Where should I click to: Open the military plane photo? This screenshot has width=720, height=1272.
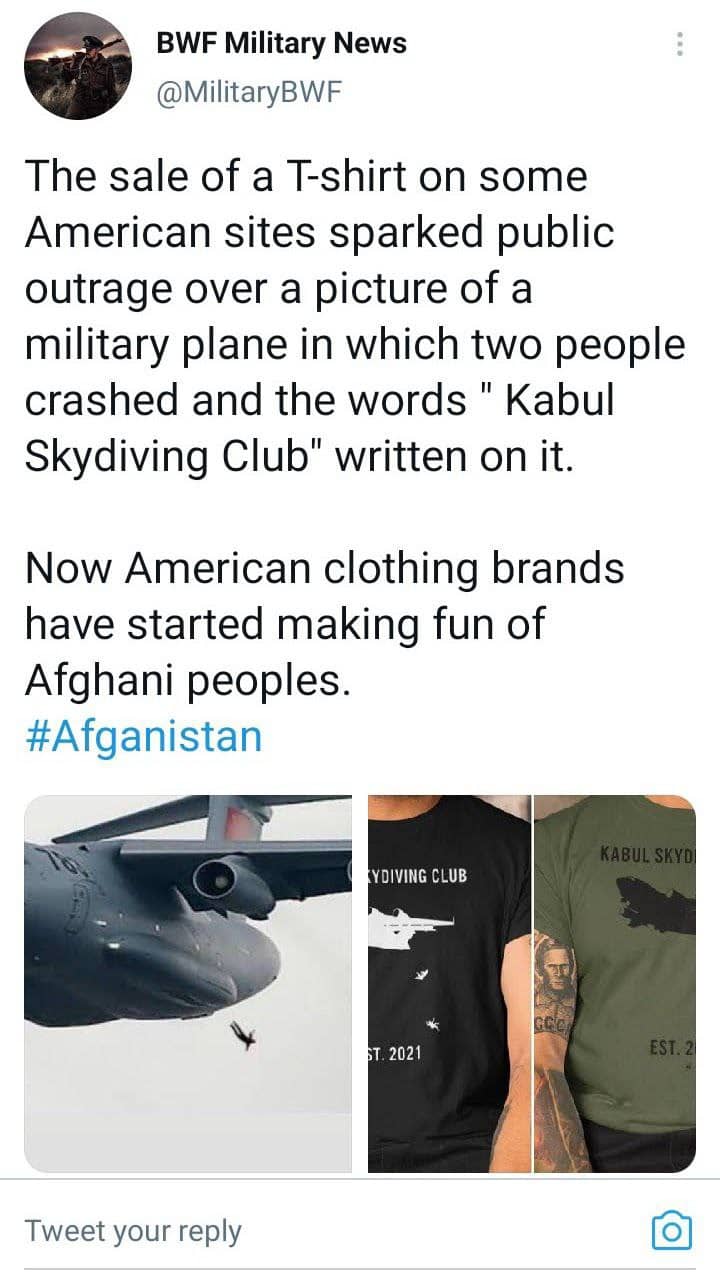188,983
